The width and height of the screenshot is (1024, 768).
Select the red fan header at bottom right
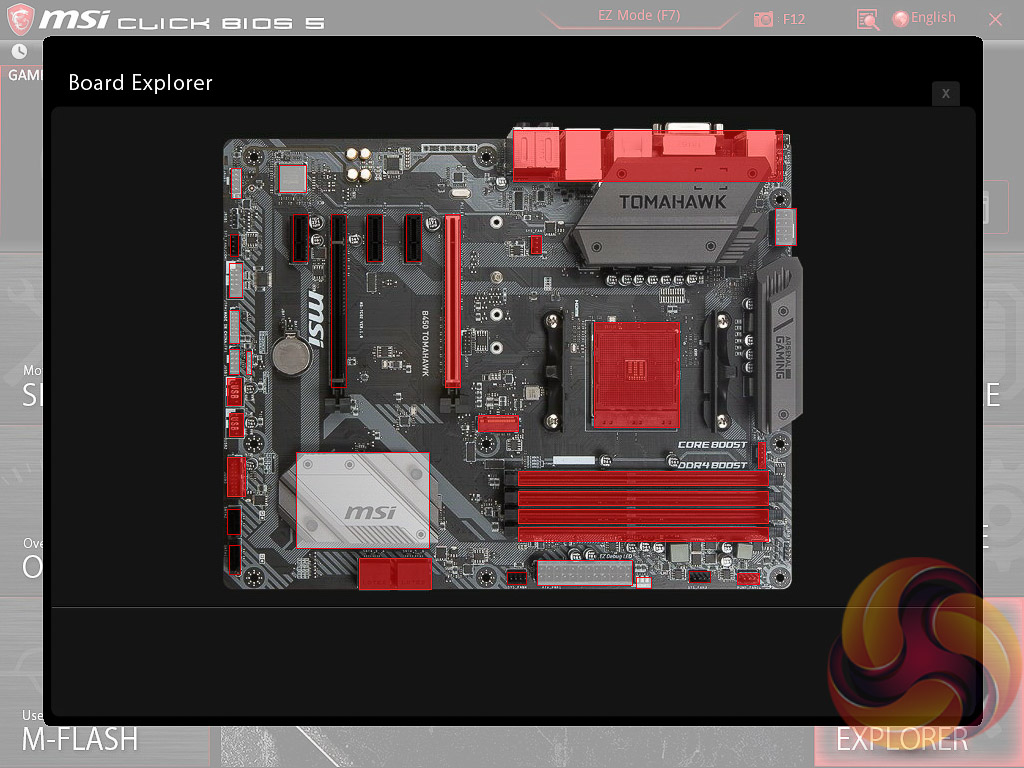[748, 578]
